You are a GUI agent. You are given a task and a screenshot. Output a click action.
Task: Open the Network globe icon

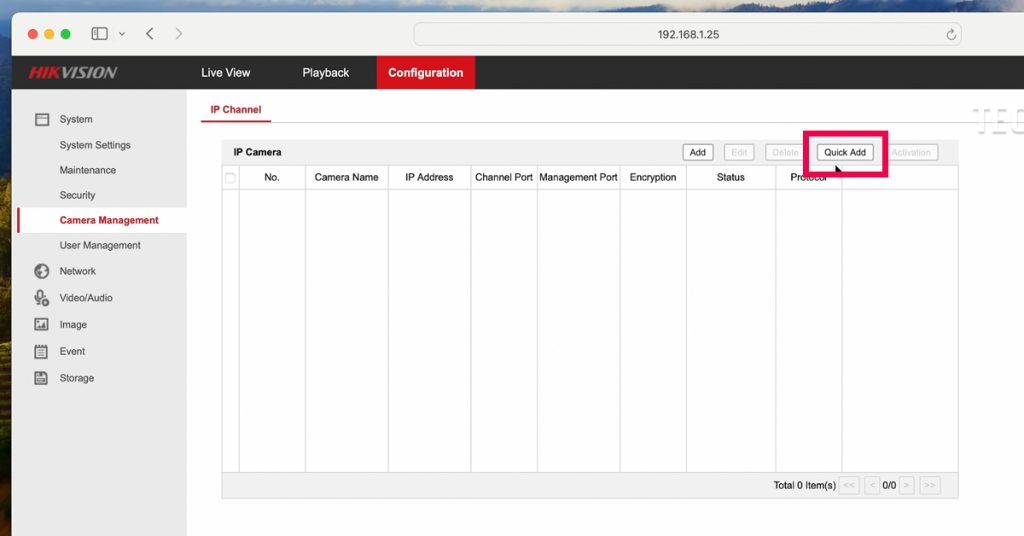42,271
